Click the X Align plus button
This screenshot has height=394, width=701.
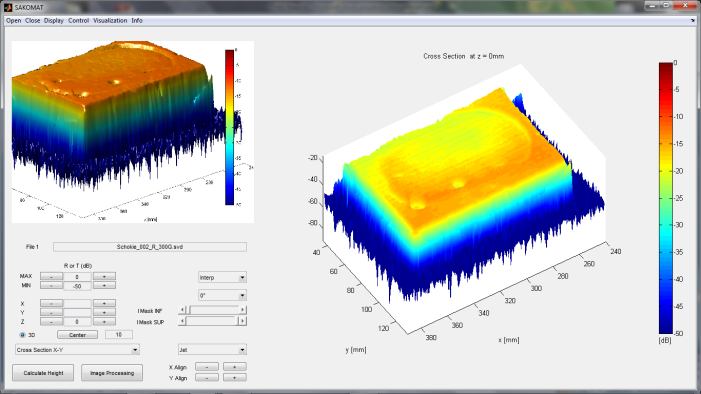(x=235, y=367)
